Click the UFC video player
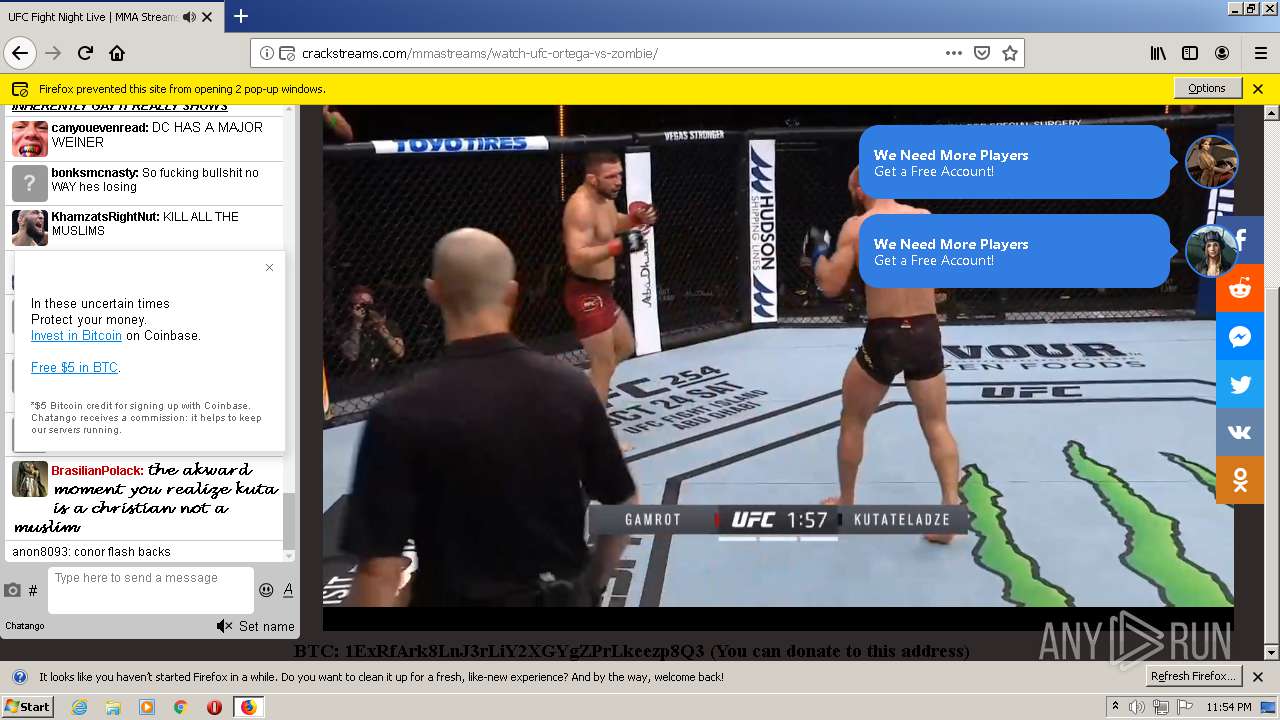The height and width of the screenshot is (720, 1280). [778, 366]
